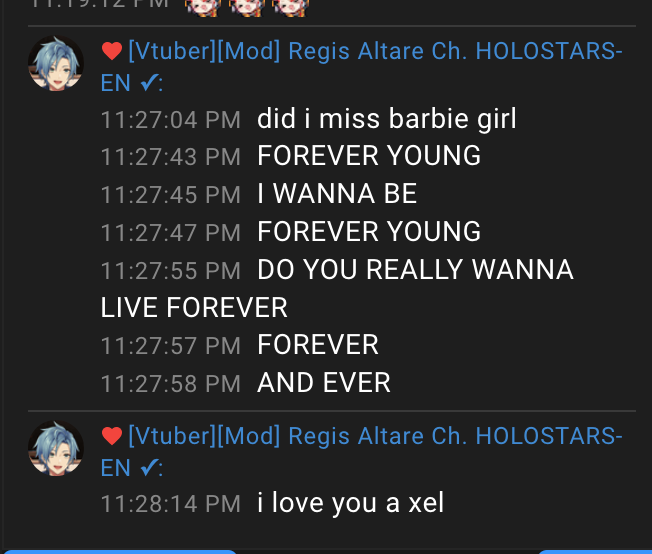This screenshot has width=652, height=554.
Task: Select message 'DO YOU REALLY WANNA LIVE FOREVER'
Action: [x=337, y=288]
